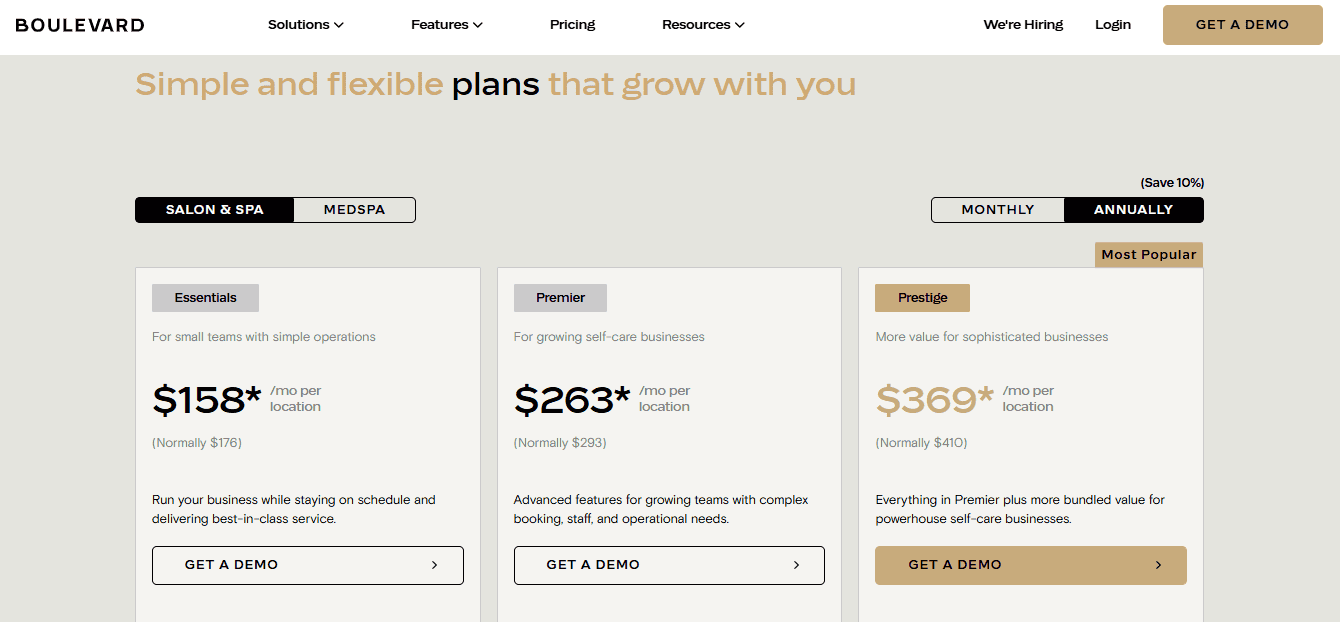Toggle billing to MONTHLY
This screenshot has height=622, width=1340.
(997, 209)
